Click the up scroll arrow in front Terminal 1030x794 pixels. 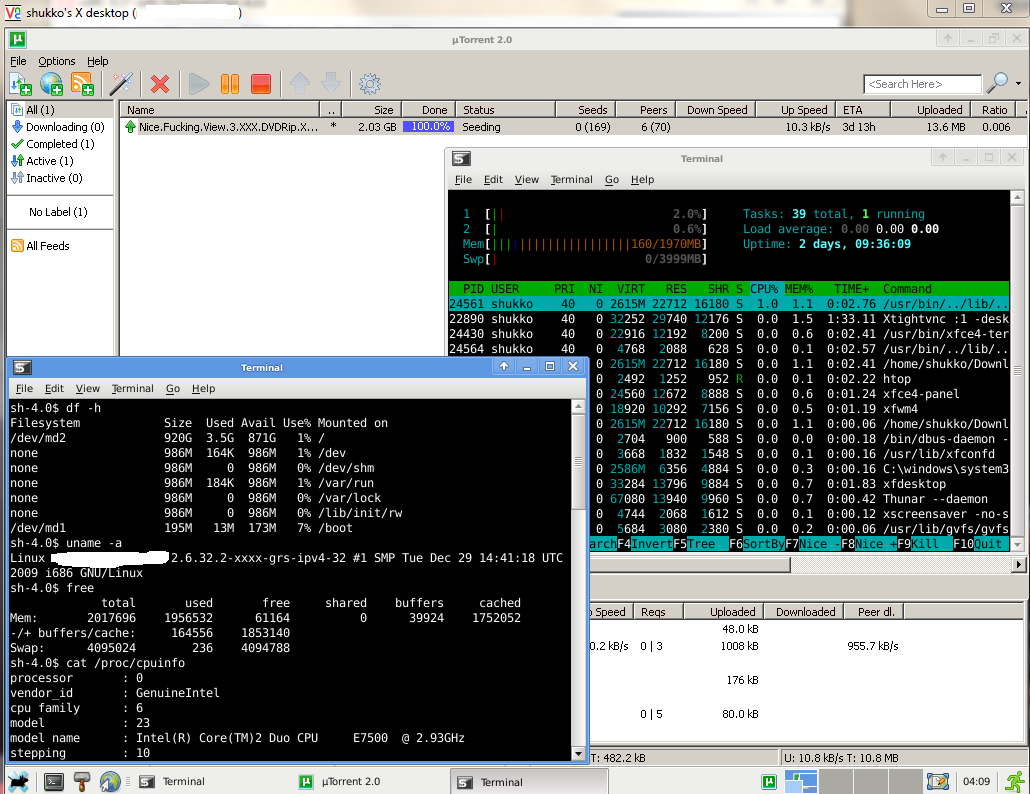coord(578,407)
